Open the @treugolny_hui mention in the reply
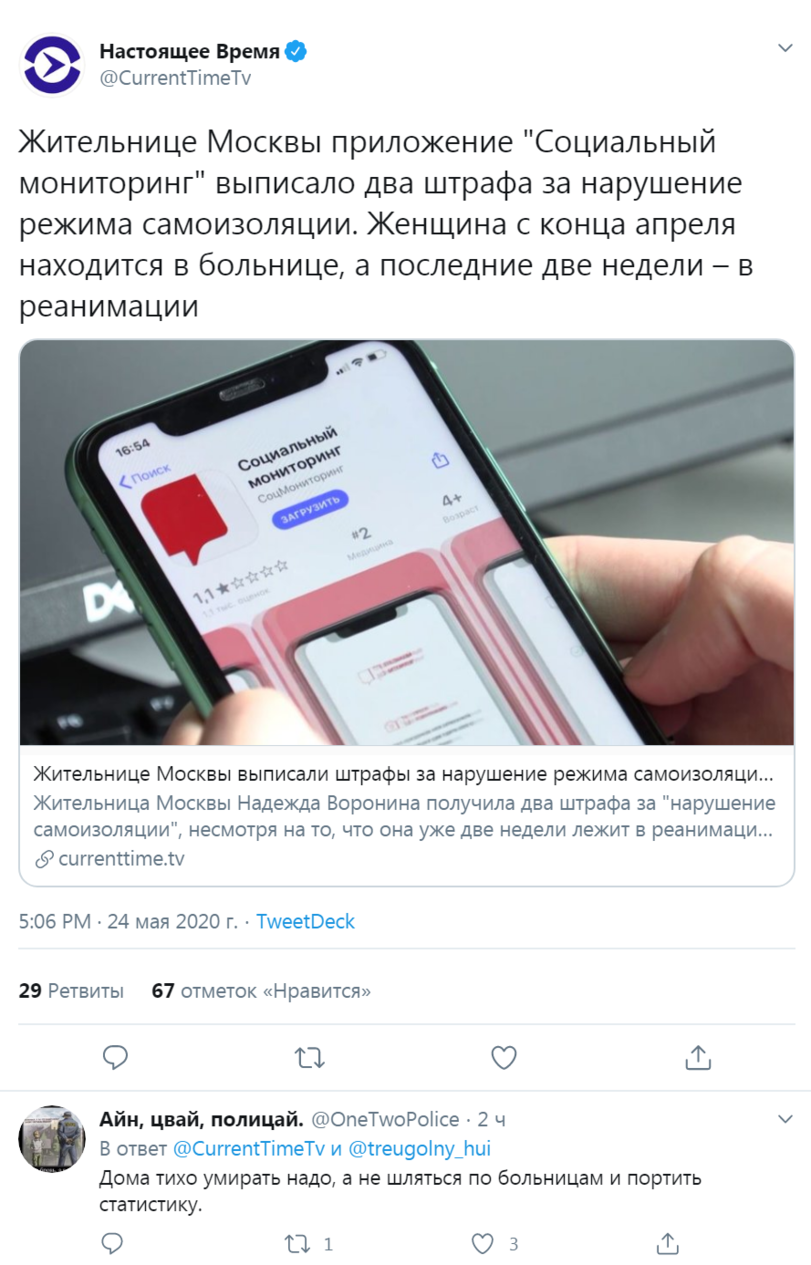The image size is (811, 1265). click(x=419, y=1149)
